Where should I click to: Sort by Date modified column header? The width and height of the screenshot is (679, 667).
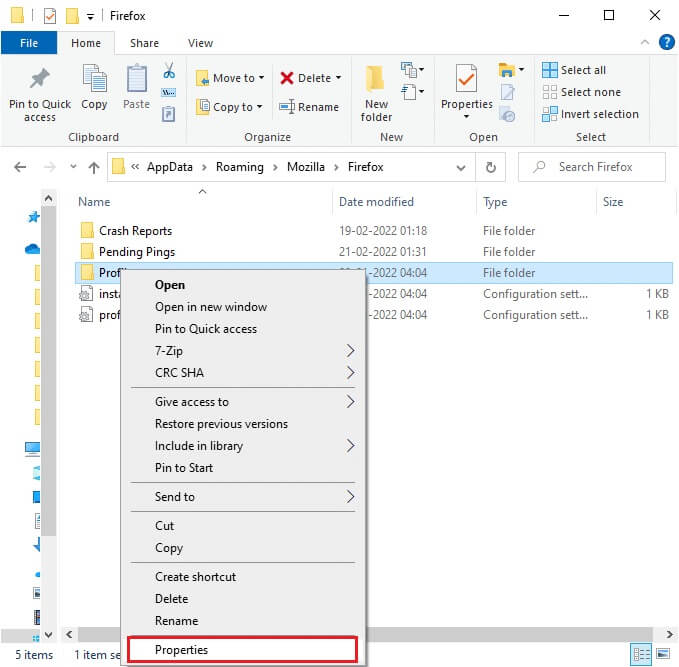376,202
